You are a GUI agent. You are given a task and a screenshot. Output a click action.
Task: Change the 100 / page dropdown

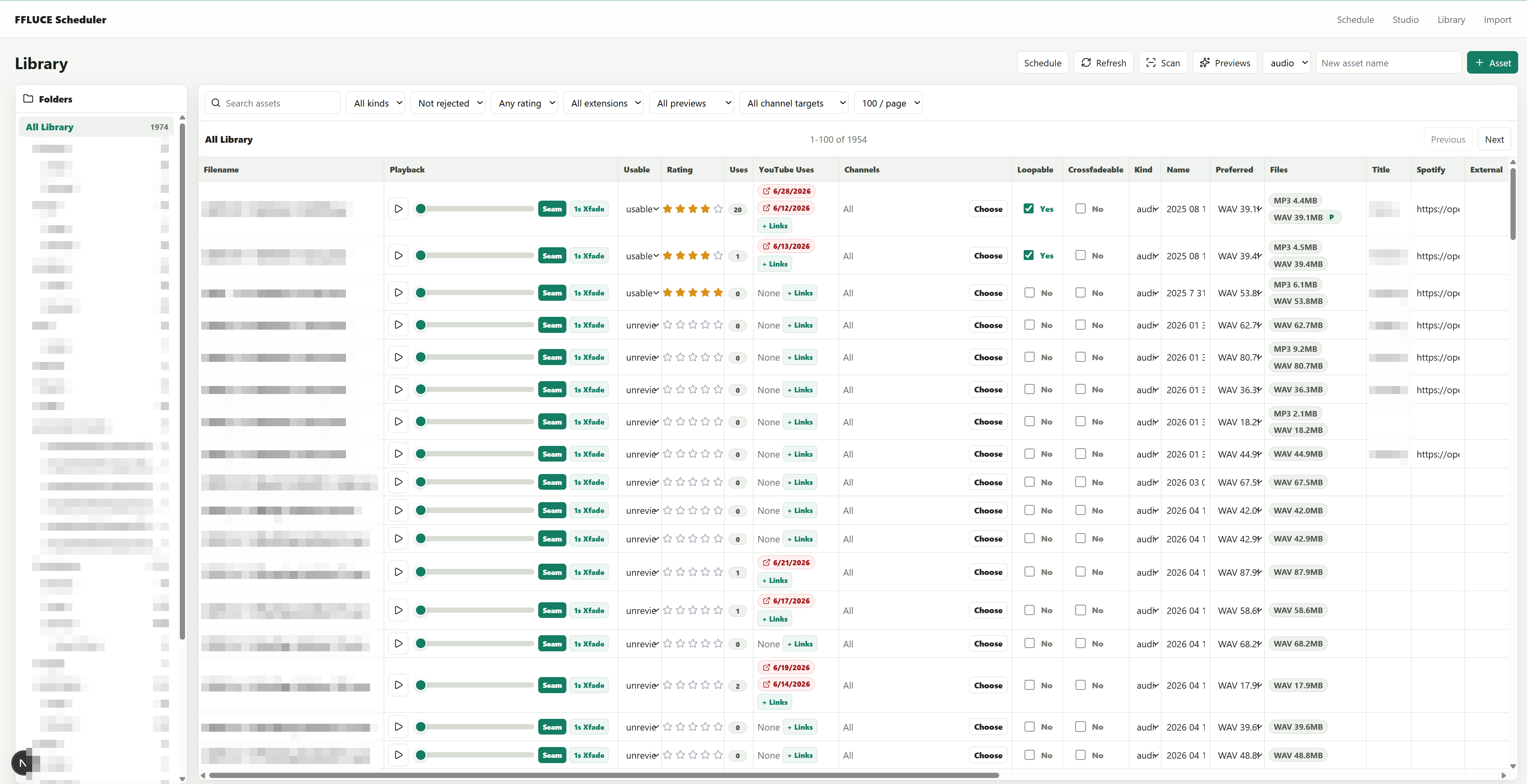coord(888,103)
